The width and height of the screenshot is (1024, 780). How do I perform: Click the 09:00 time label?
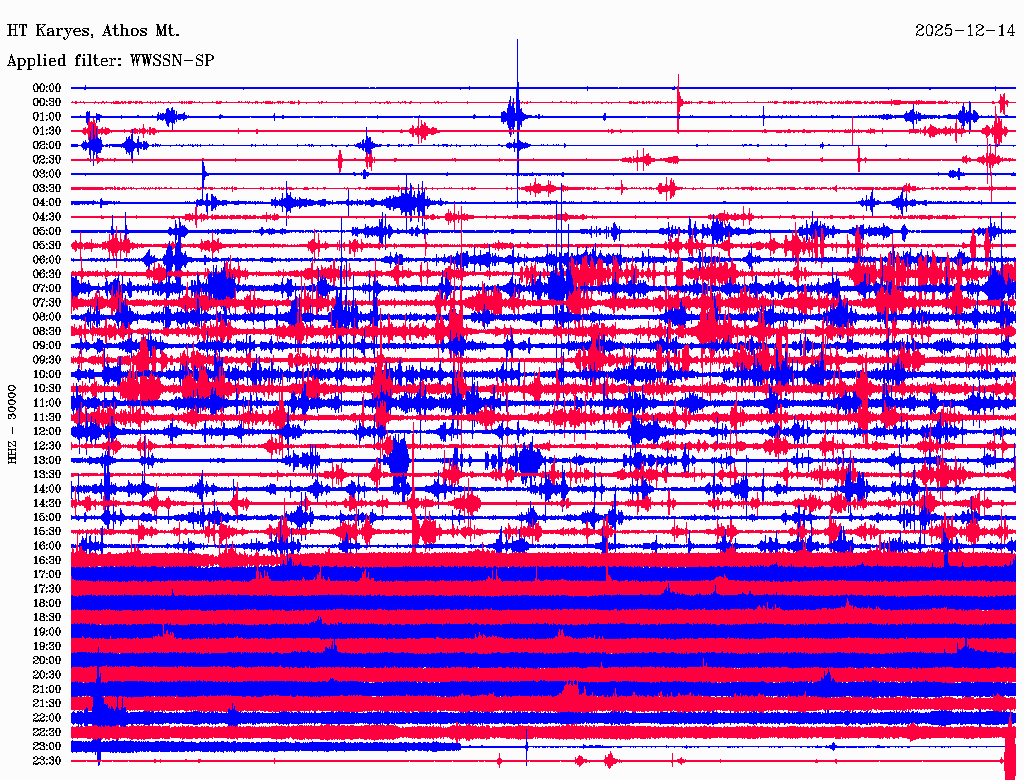point(47,346)
